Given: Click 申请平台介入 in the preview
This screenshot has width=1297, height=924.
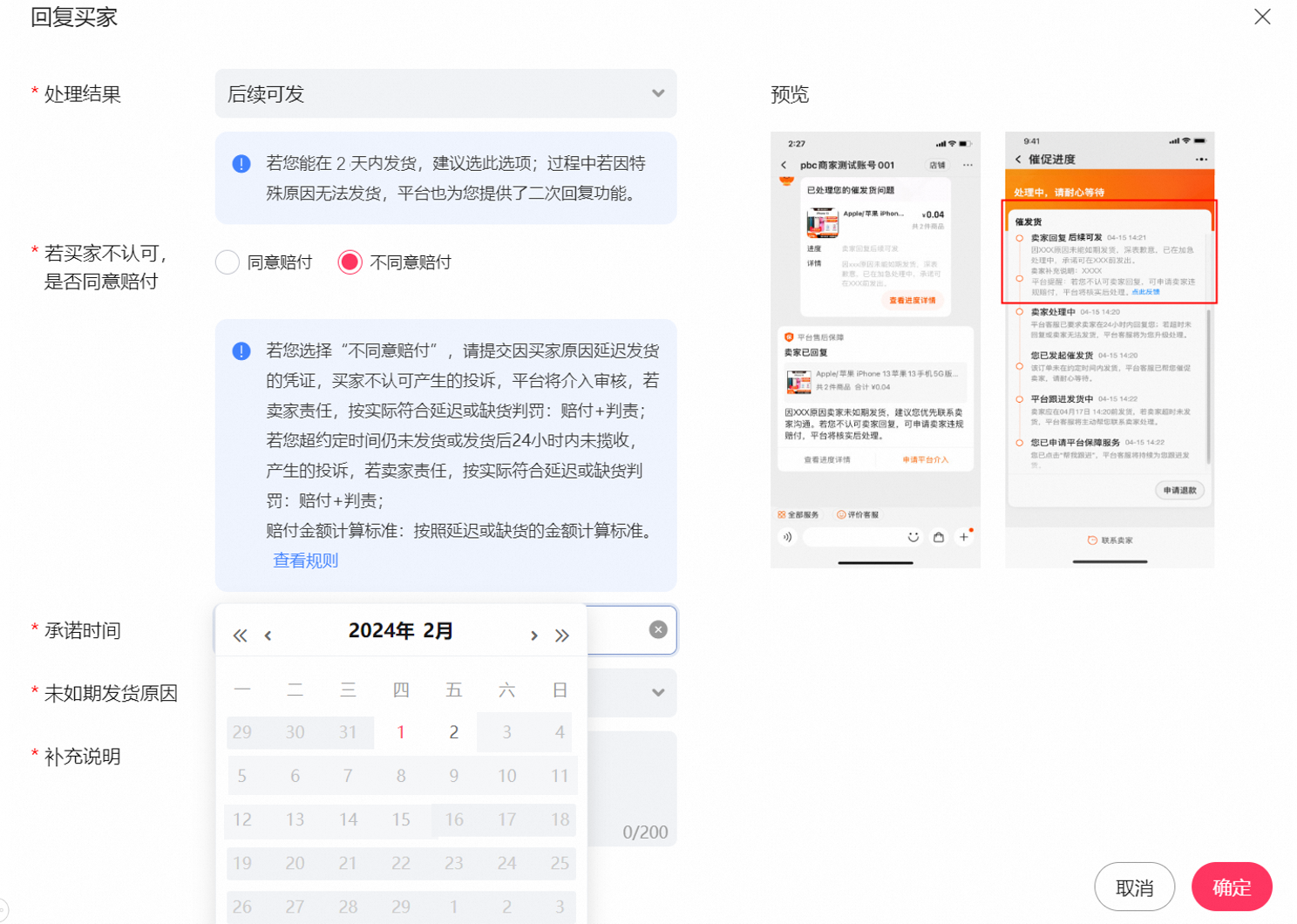Looking at the screenshot, I should [925, 459].
